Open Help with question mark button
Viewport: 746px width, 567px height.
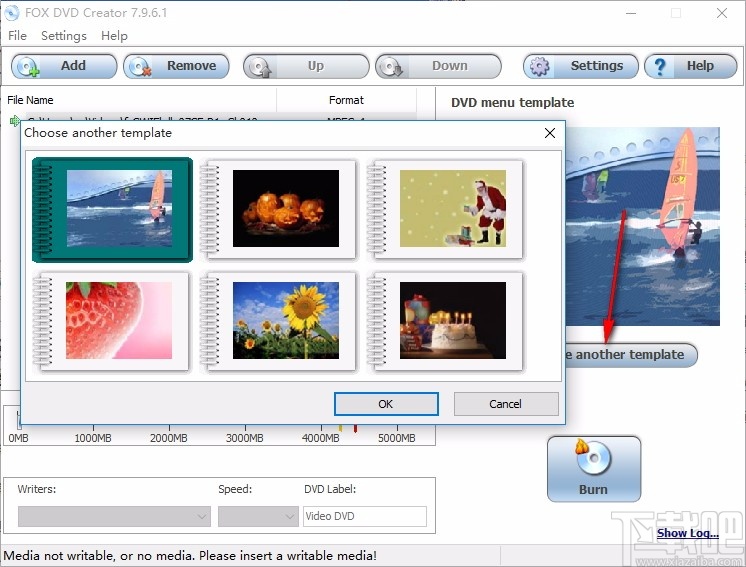coord(690,66)
